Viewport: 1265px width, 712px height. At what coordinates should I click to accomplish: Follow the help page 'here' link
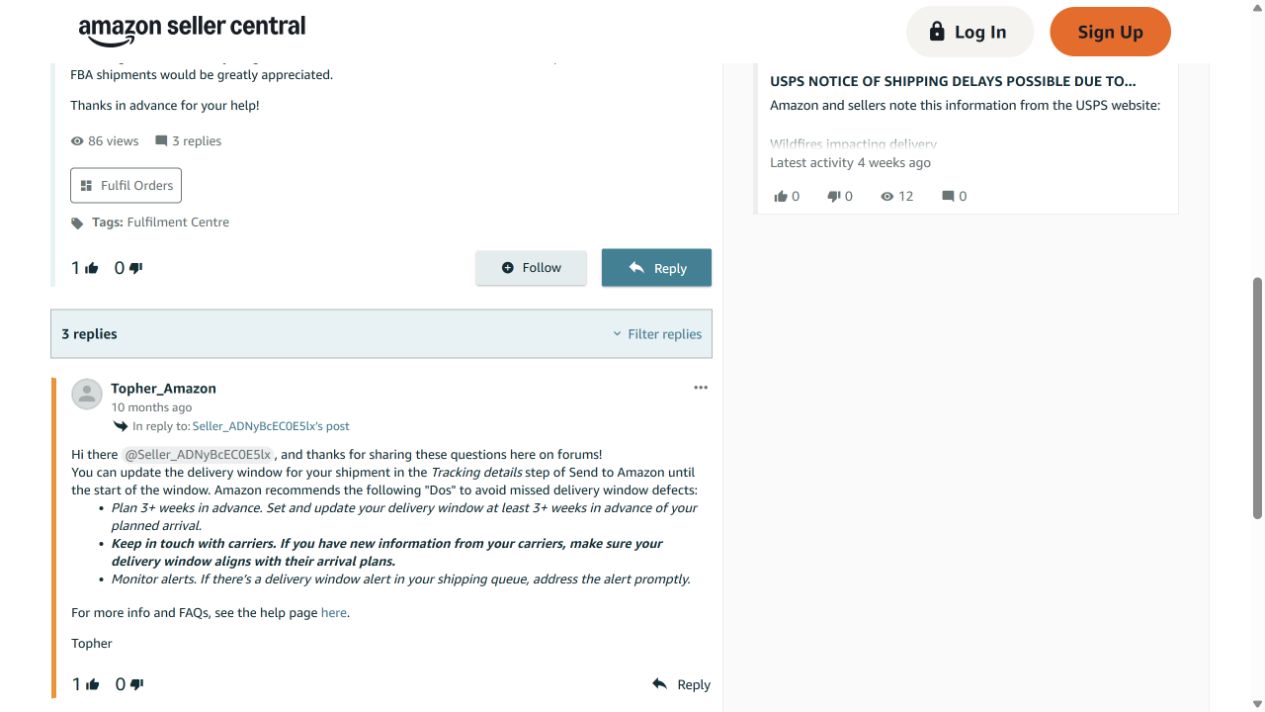[x=334, y=613]
